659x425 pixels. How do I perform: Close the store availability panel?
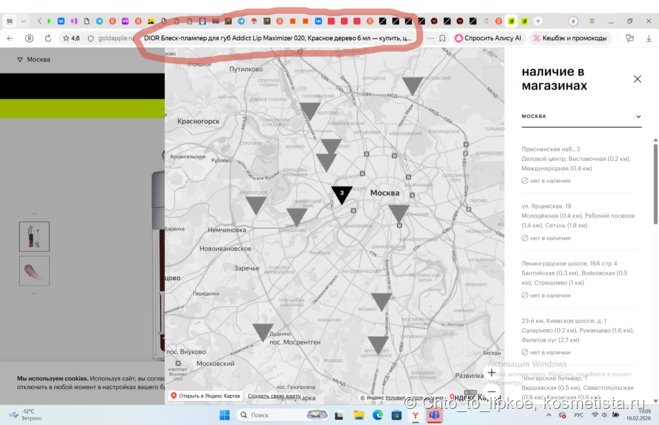pyautogui.click(x=637, y=79)
